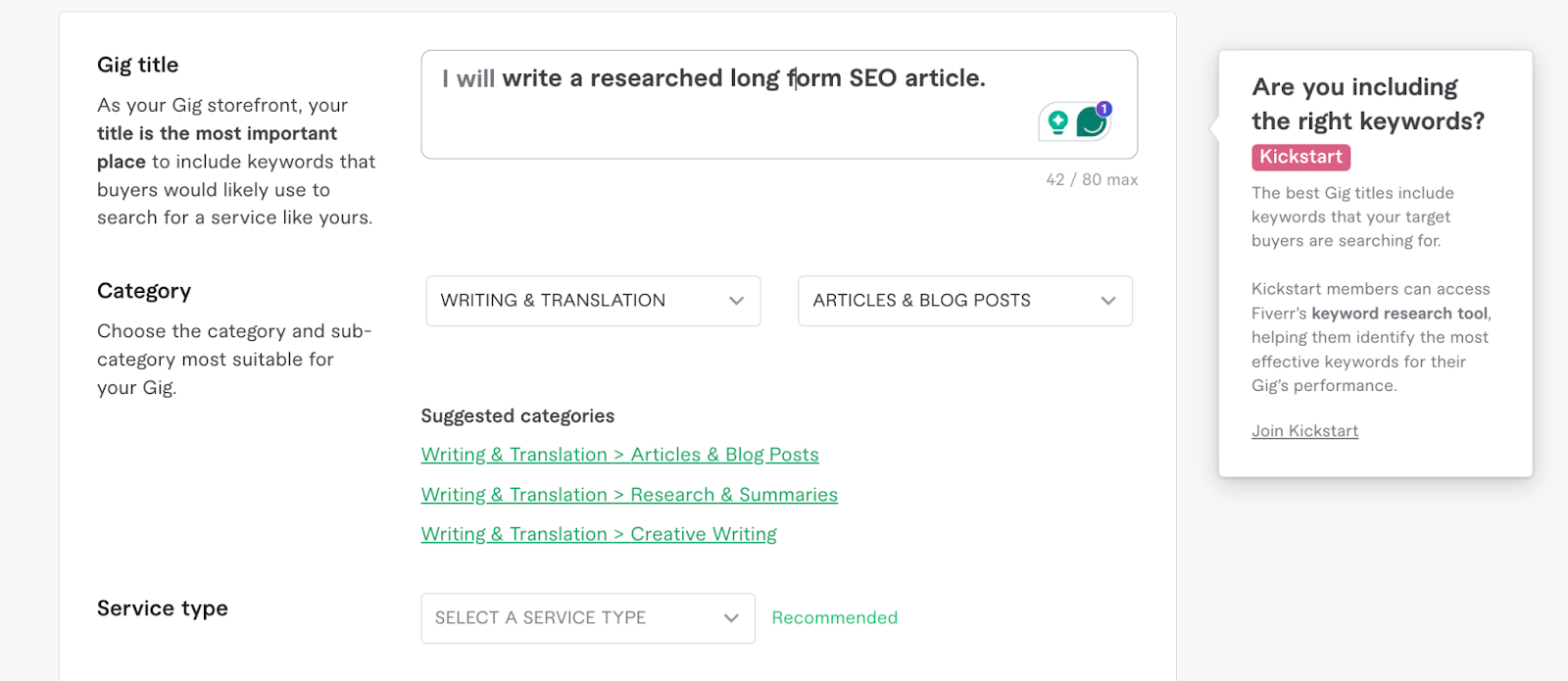Screen dimensions: 1568x681
Task: Select suggested category Research & Summaries
Action: [x=629, y=494]
